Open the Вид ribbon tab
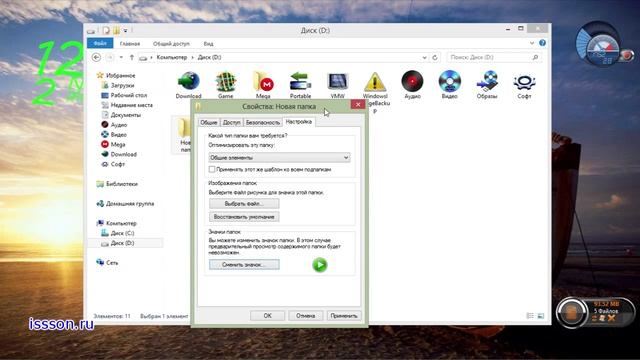 pos(208,44)
